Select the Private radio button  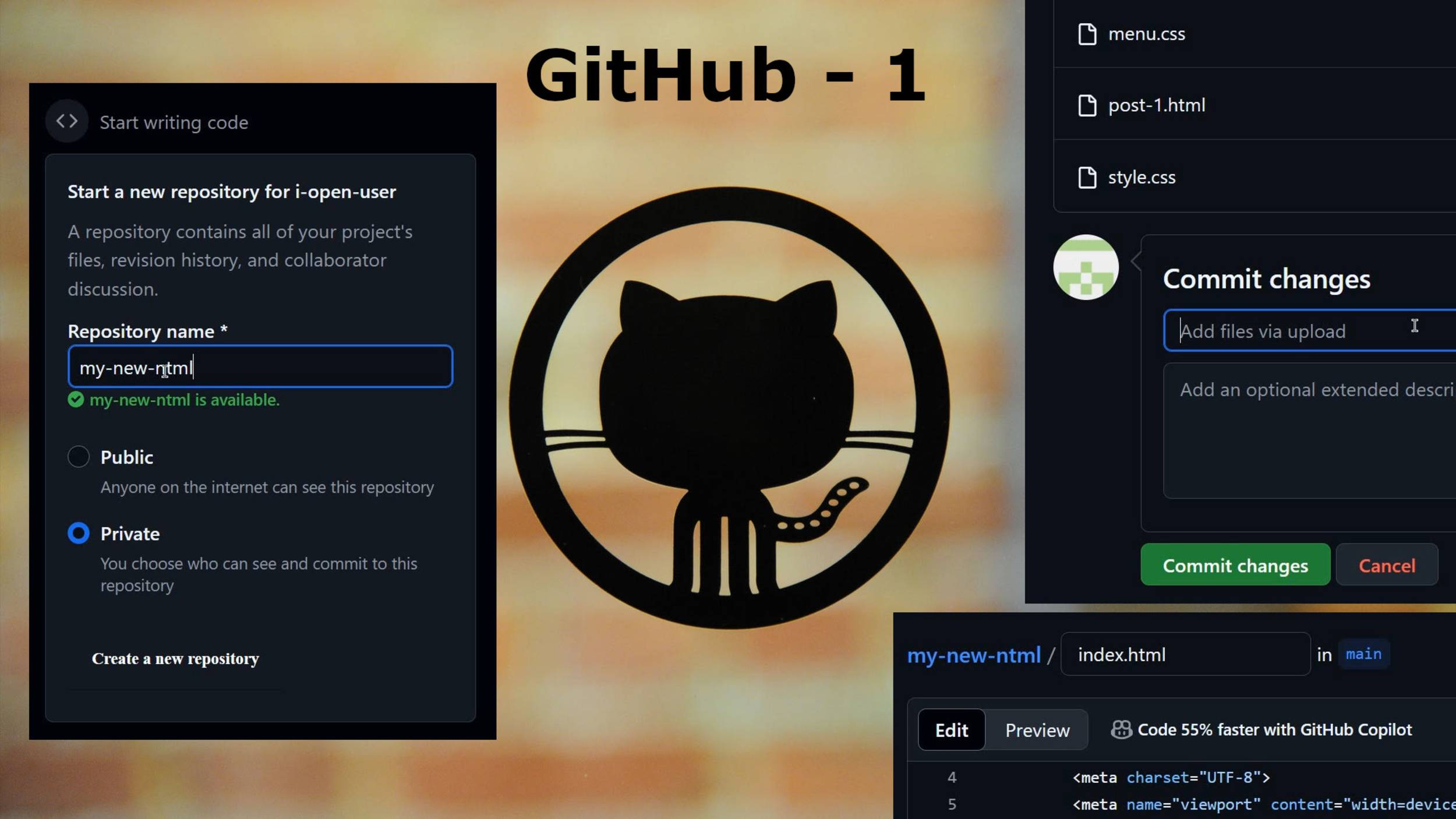click(x=79, y=533)
